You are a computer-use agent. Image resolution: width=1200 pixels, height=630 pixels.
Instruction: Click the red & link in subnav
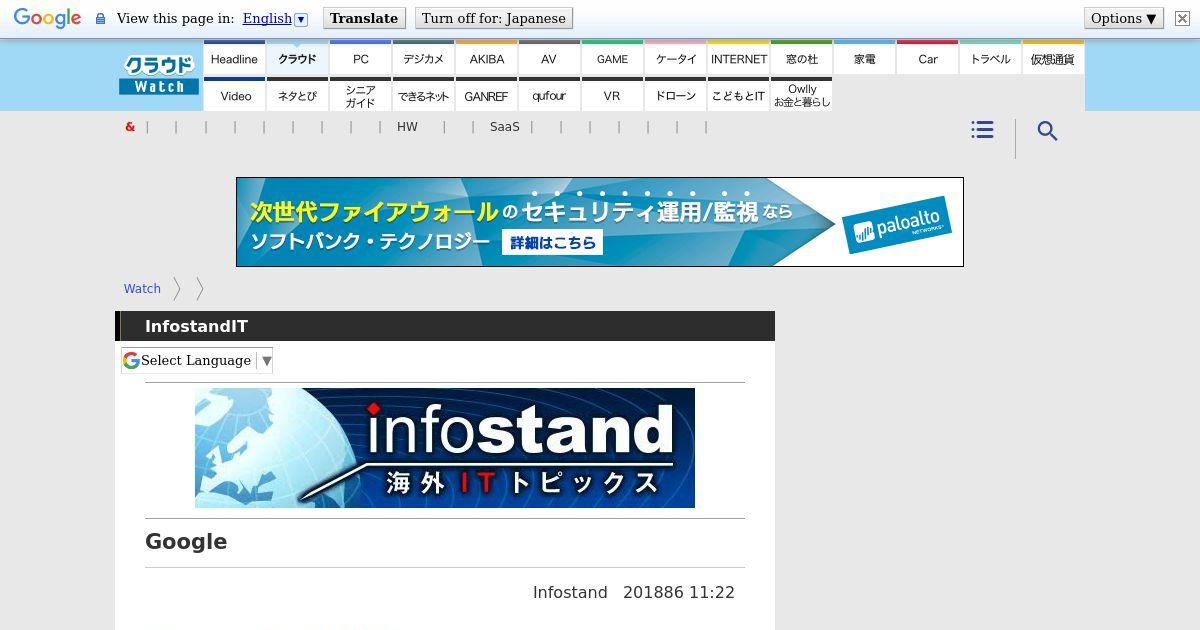tap(130, 127)
